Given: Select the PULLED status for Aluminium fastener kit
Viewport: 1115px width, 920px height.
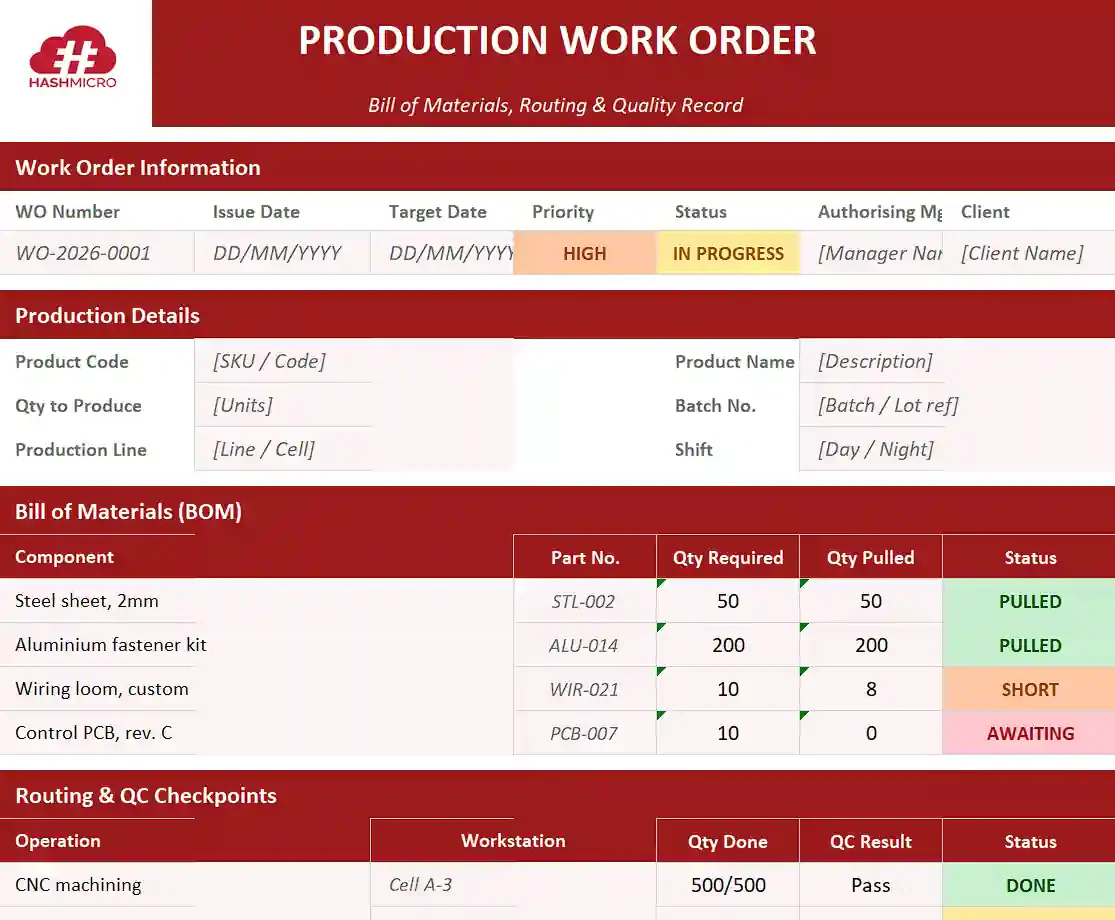Looking at the screenshot, I should (x=1029, y=646).
